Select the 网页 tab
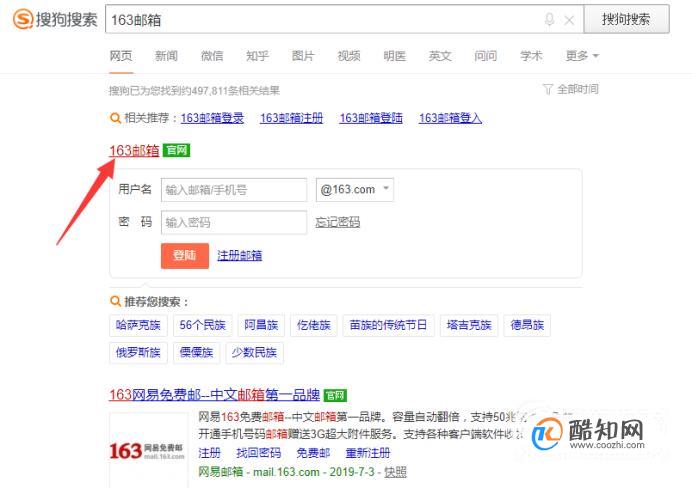Image resolution: width=692 pixels, height=488 pixels. click(121, 56)
